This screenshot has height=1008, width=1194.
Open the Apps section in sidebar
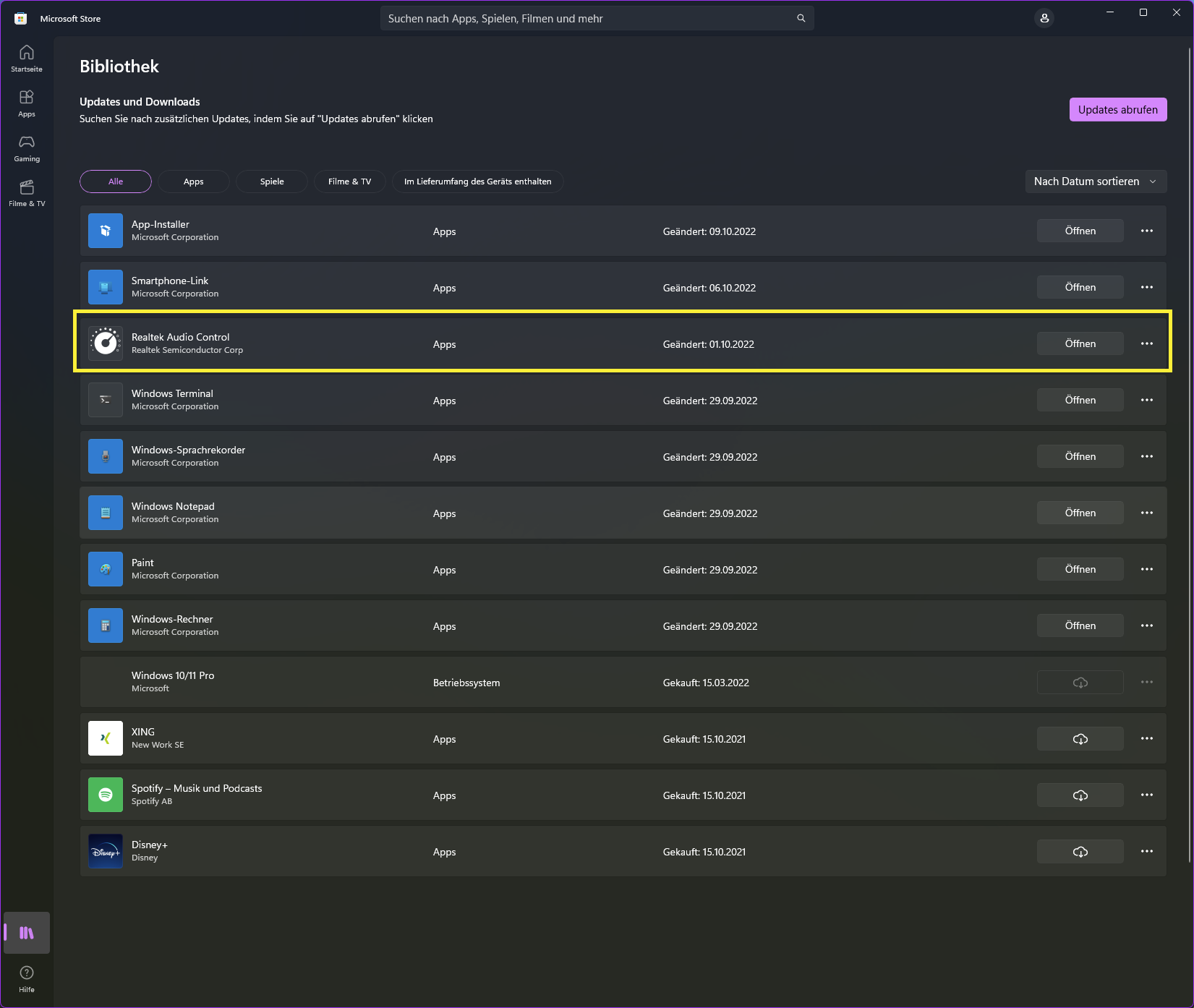click(27, 103)
